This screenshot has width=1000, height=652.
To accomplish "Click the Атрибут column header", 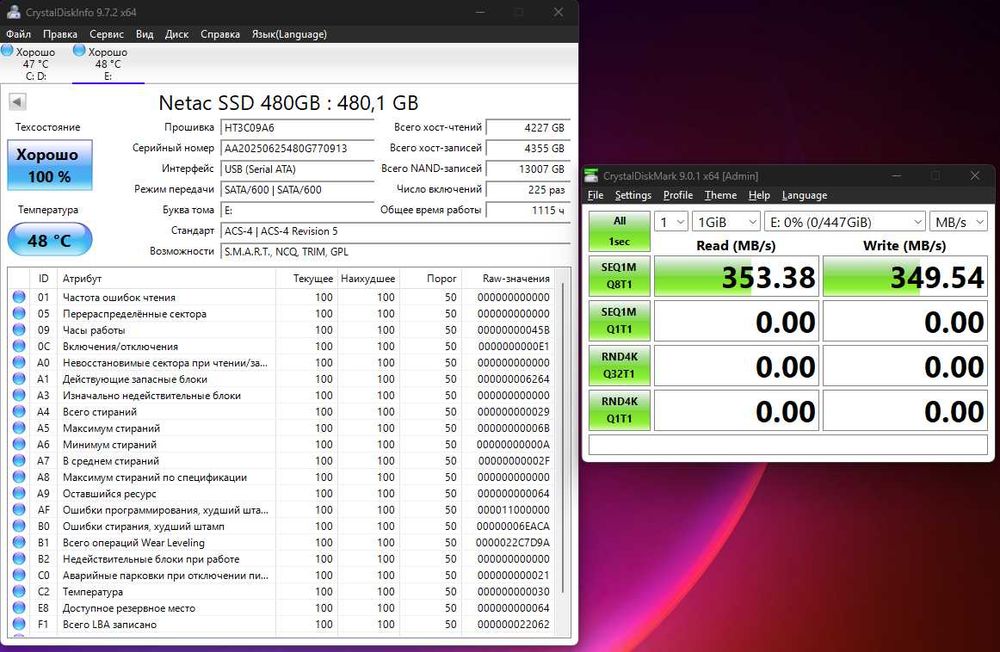I will 167,278.
